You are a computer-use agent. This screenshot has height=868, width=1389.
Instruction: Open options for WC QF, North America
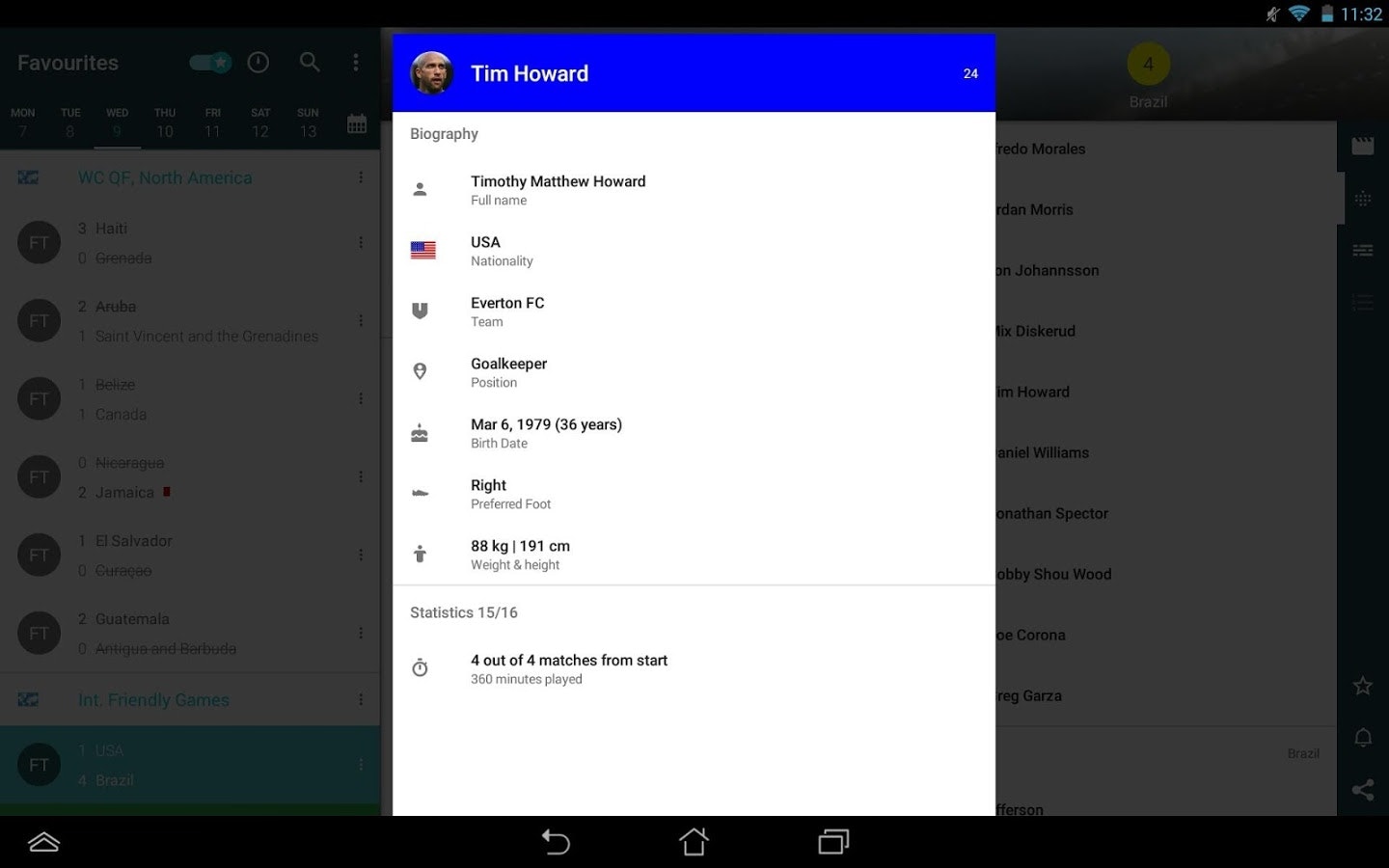click(x=361, y=177)
